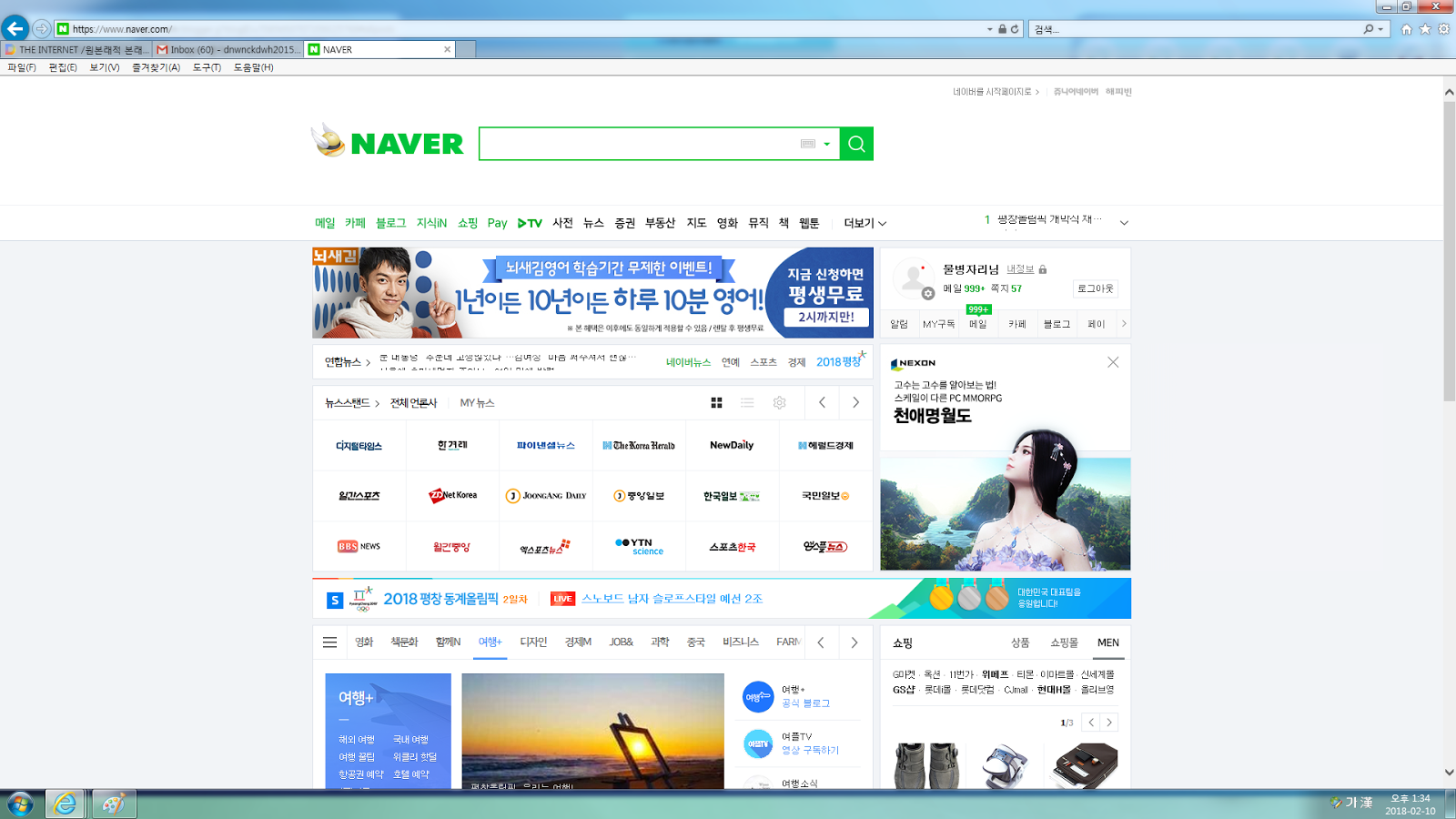Image resolution: width=1456 pixels, height=819 pixels.
Task: Open newsstand settings gear
Action: click(x=780, y=402)
